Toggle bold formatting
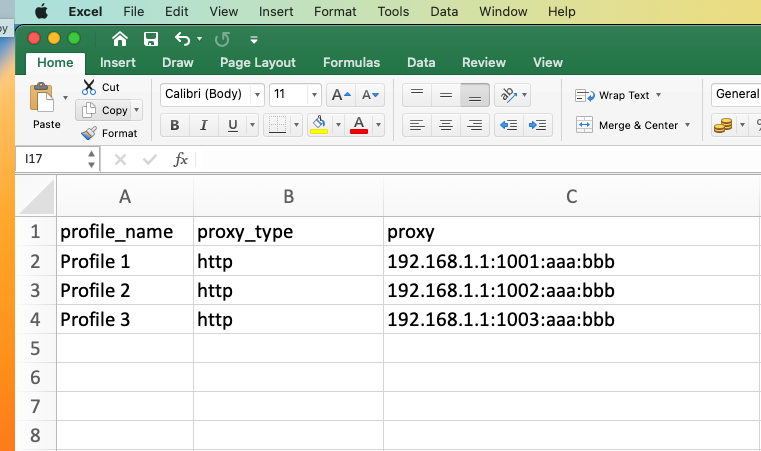761x451 pixels. 175,125
